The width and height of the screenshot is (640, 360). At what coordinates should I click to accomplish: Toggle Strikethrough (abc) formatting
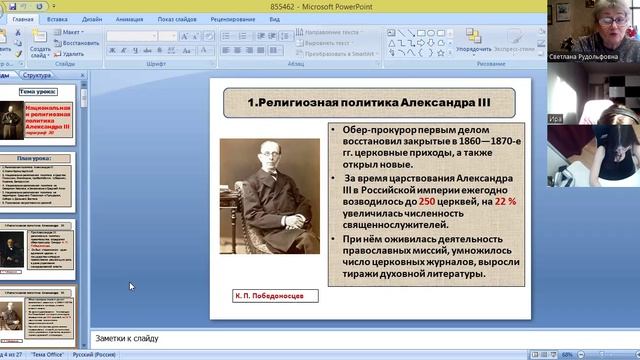coord(147,51)
